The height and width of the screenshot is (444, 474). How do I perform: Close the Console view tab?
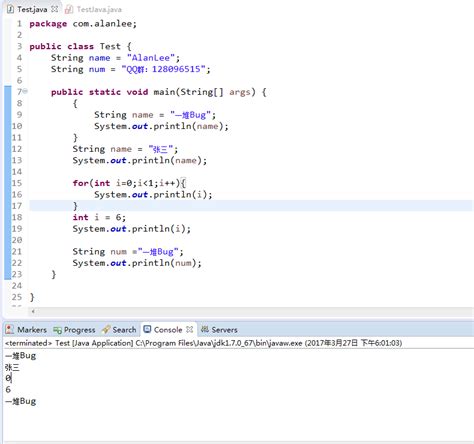[190, 329]
